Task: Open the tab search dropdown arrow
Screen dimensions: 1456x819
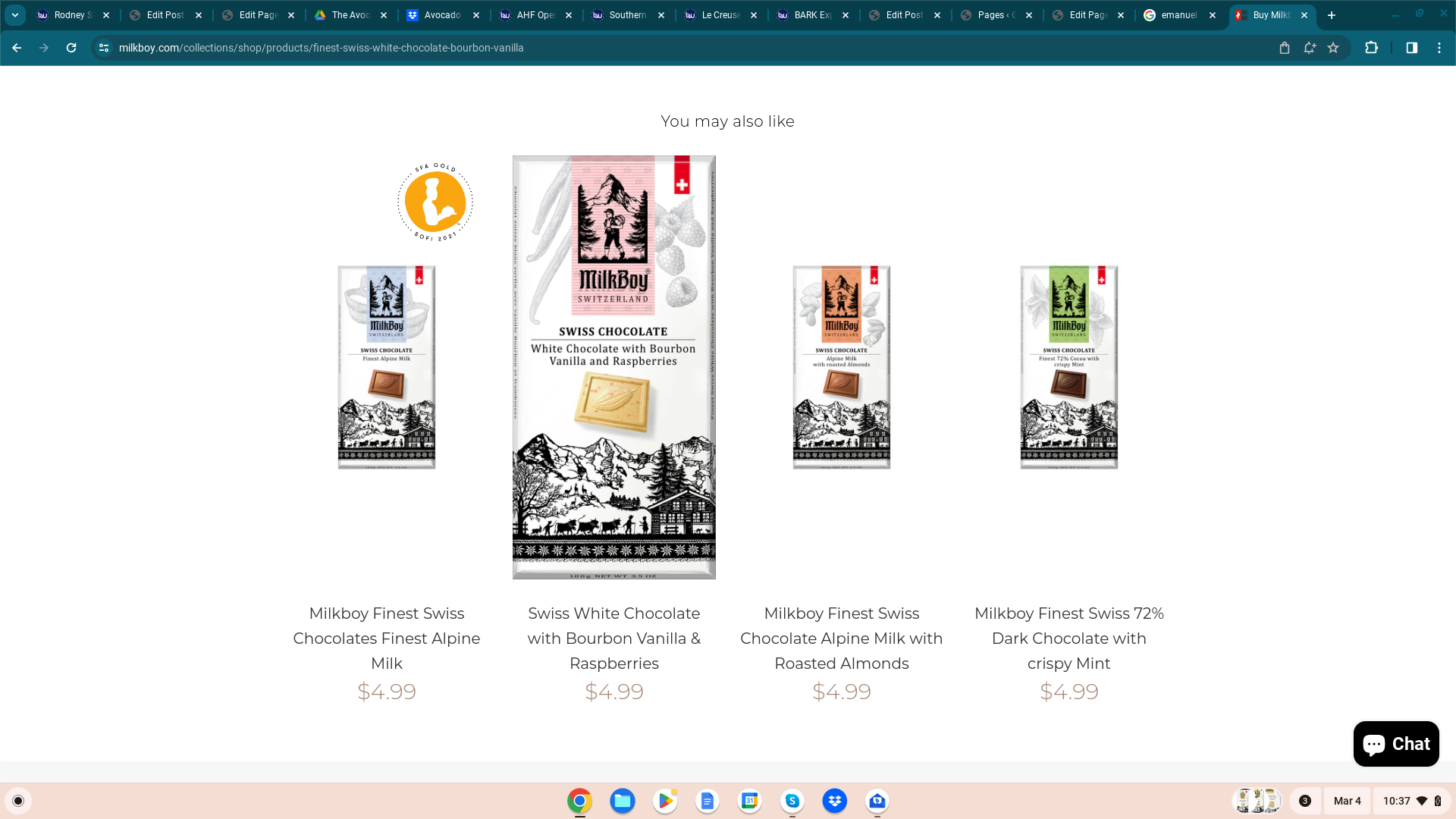Action: [15, 15]
